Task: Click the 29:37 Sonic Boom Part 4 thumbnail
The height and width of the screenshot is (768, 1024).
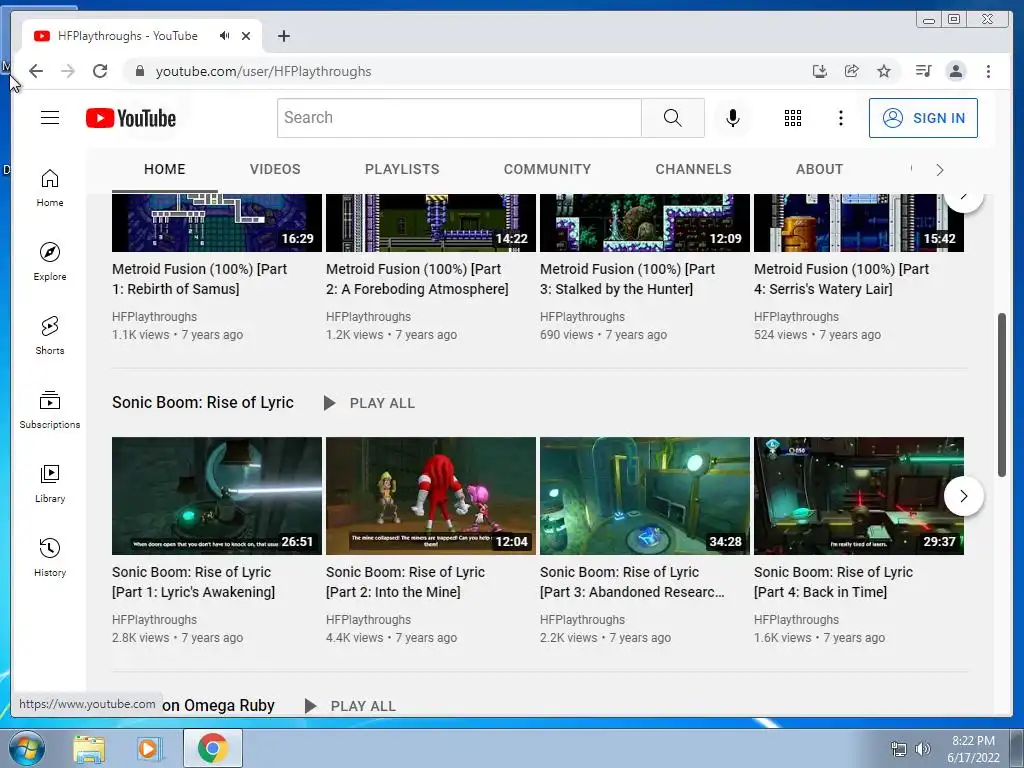Action: click(x=859, y=496)
